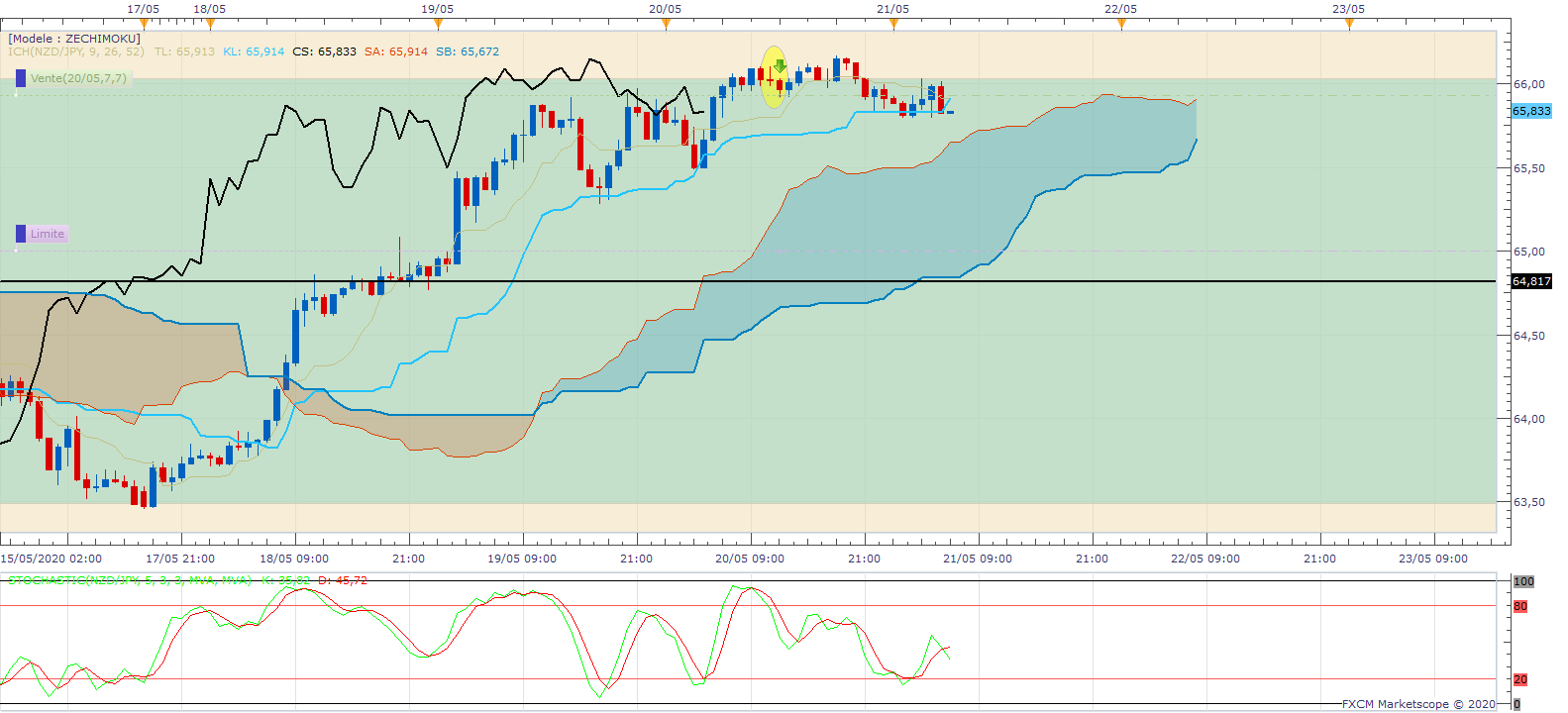Click the orange 17/05 day marker
Image resolution: width=1568 pixels, height=713 pixels.
pos(144,23)
